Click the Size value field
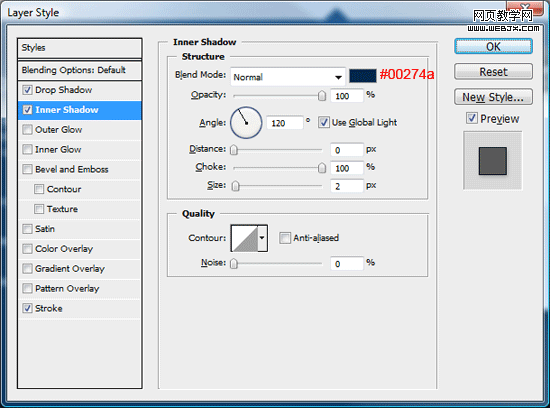This screenshot has height=408, width=550. (x=347, y=186)
